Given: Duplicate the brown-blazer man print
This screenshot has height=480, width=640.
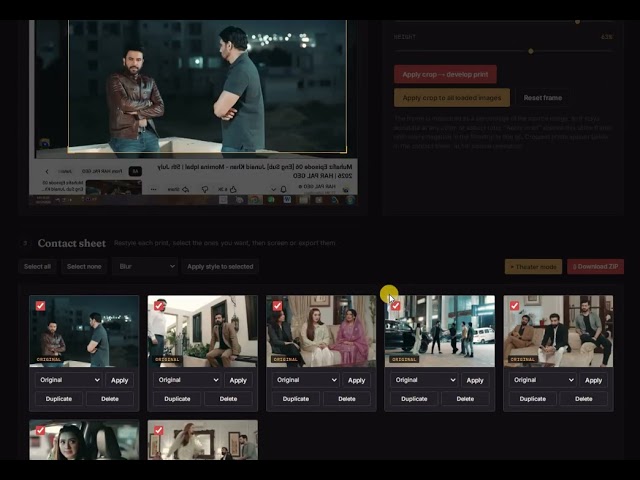Looking at the screenshot, I should (177, 399).
